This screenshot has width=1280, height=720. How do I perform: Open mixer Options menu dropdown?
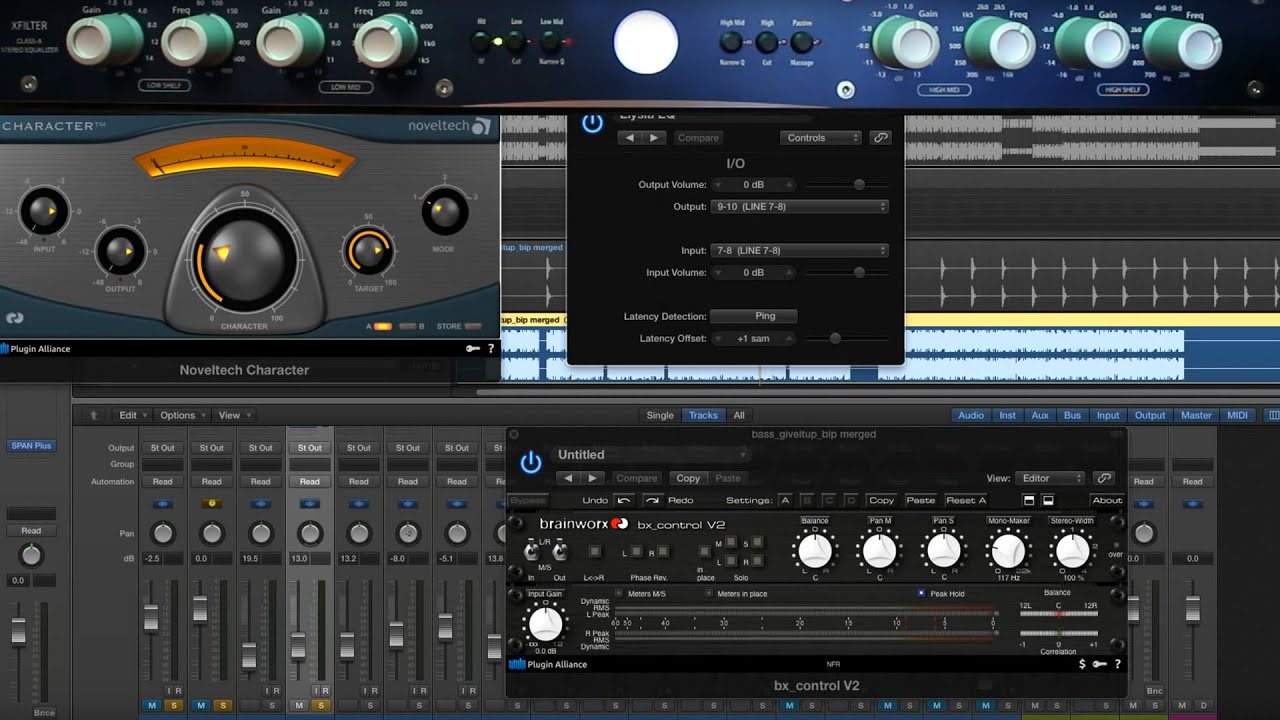pyautogui.click(x=182, y=415)
